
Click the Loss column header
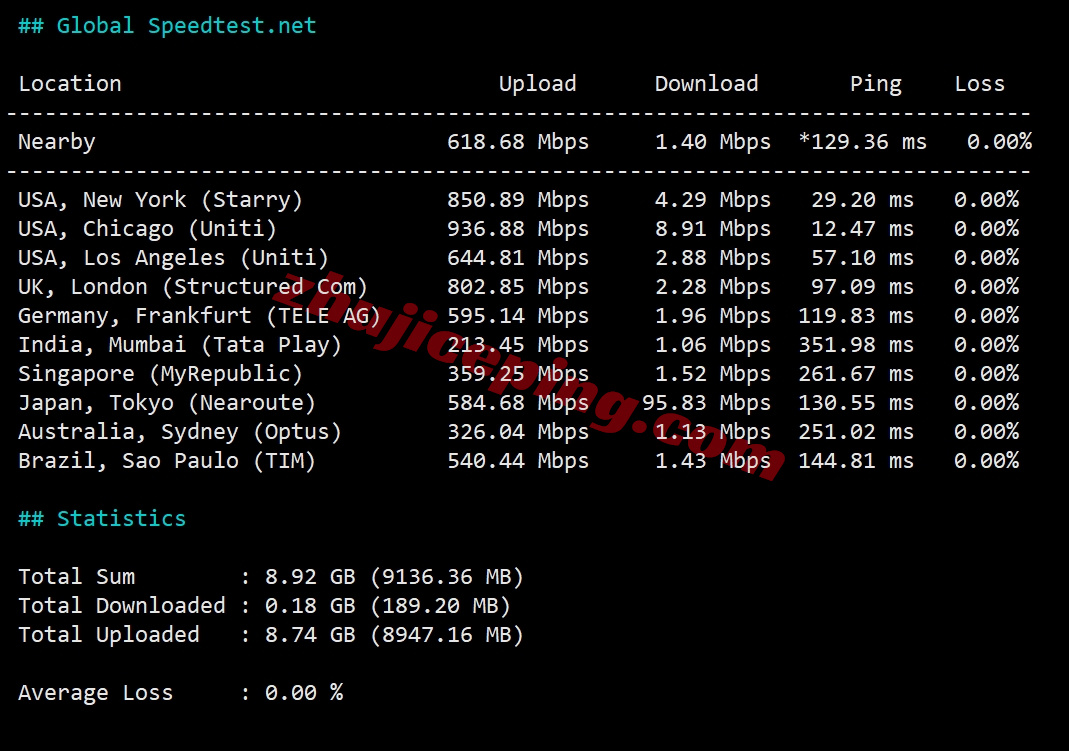pos(979,84)
